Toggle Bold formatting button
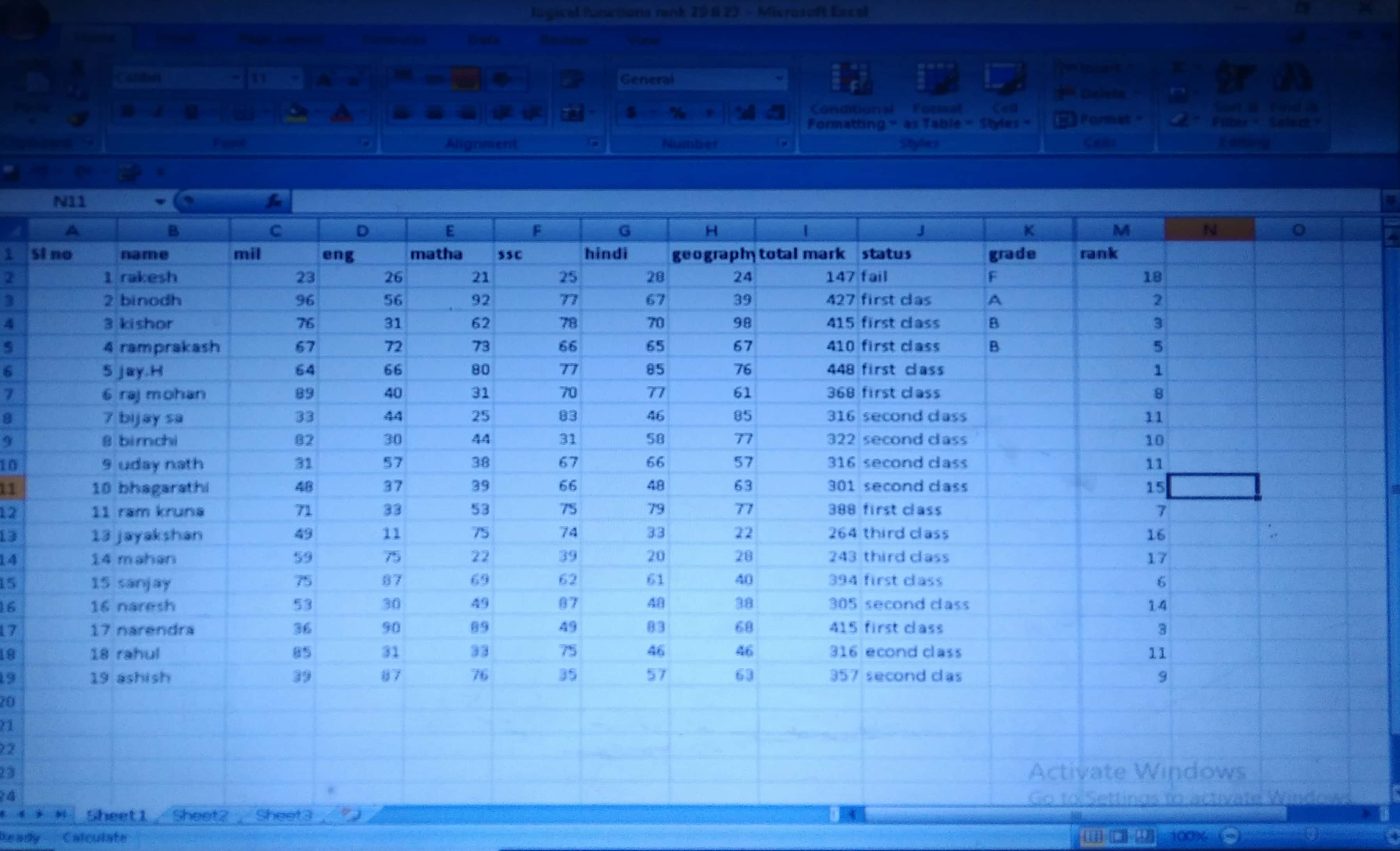1400x851 pixels. click(x=127, y=112)
